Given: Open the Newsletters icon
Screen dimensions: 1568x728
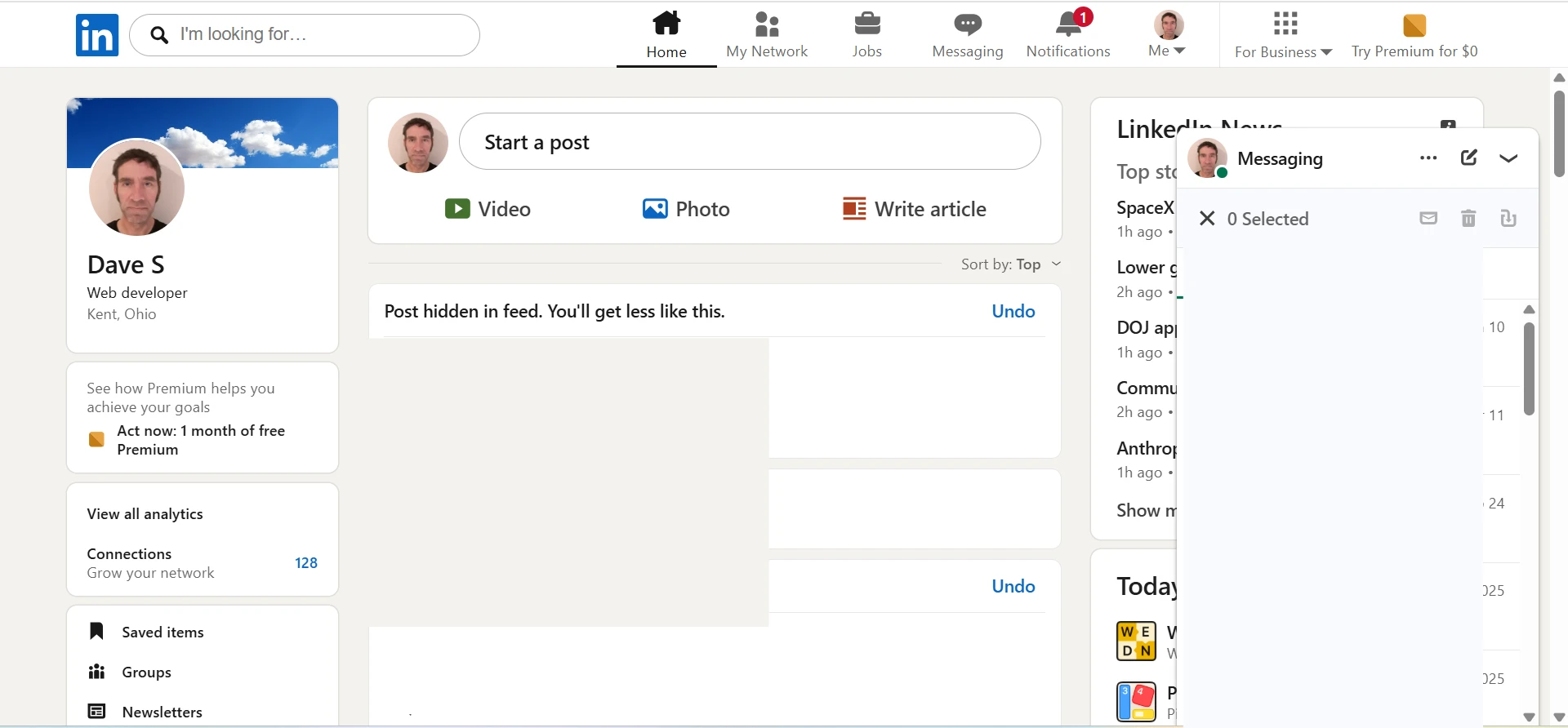Looking at the screenshot, I should click(x=96, y=712).
